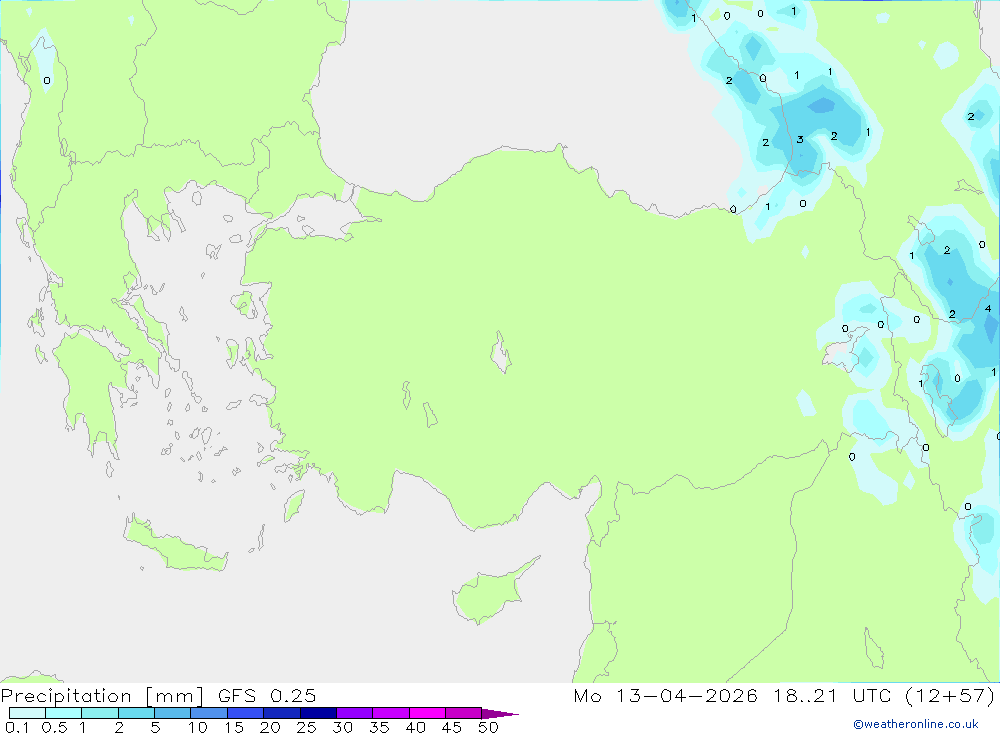Click the legend label '25'
This screenshot has width=1000, height=733.
tap(306, 727)
